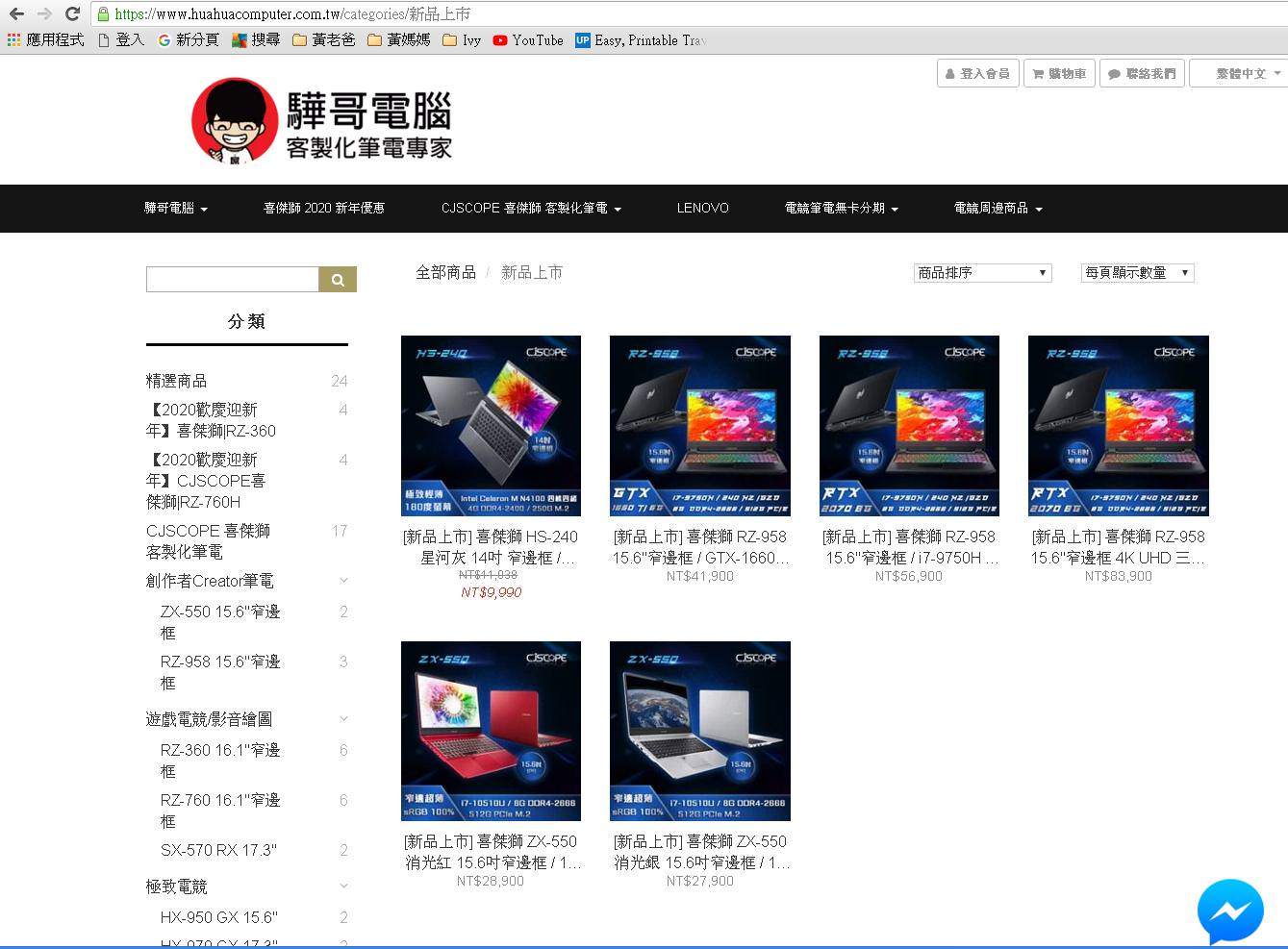
Task: Click the sidebar search input field
Action: click(232, 279)
